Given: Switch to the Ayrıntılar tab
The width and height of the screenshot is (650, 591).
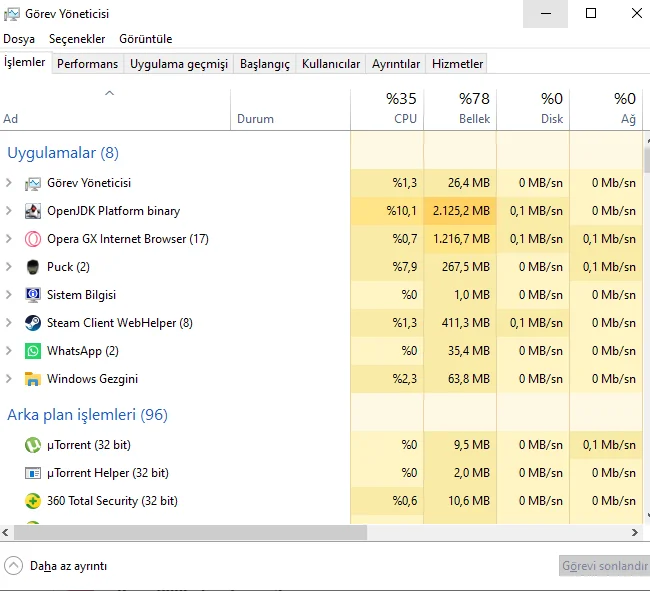Looking at the screenshot, I should coord(396,64).
